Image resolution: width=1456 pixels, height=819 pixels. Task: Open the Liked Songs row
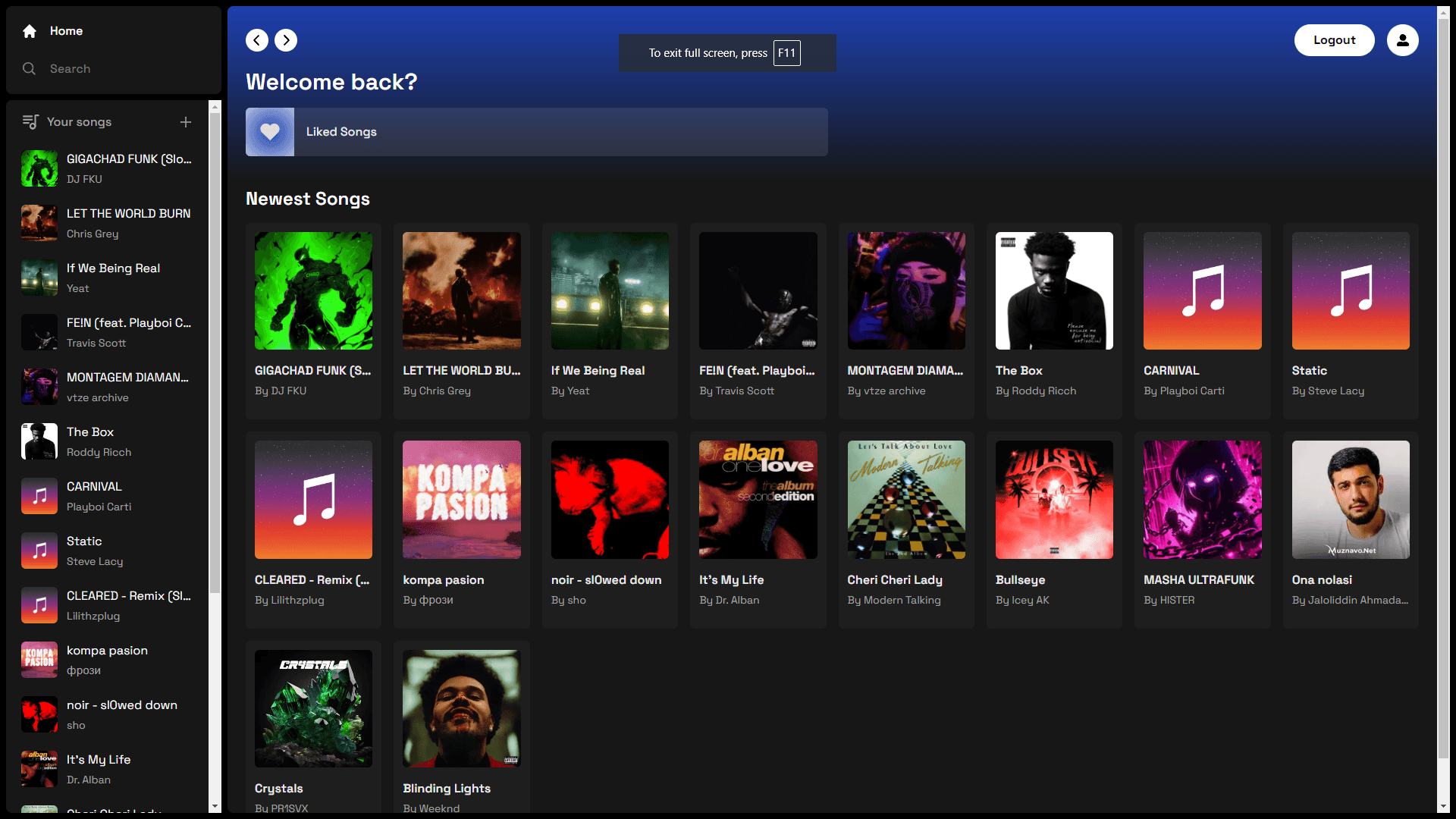(x=537, y=132)
